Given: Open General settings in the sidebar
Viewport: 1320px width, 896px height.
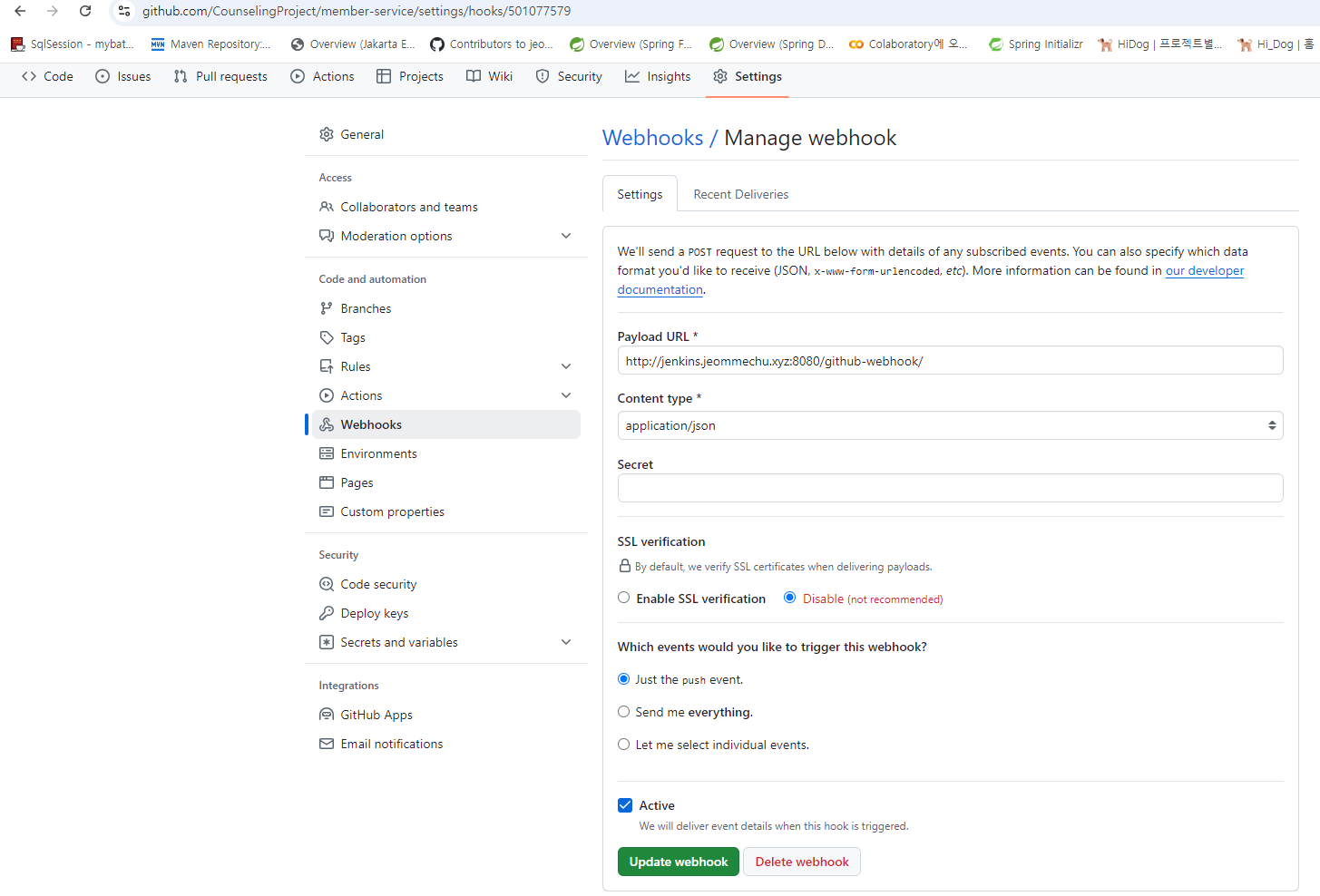Looking at the screenshot, I should pos(446,134).
